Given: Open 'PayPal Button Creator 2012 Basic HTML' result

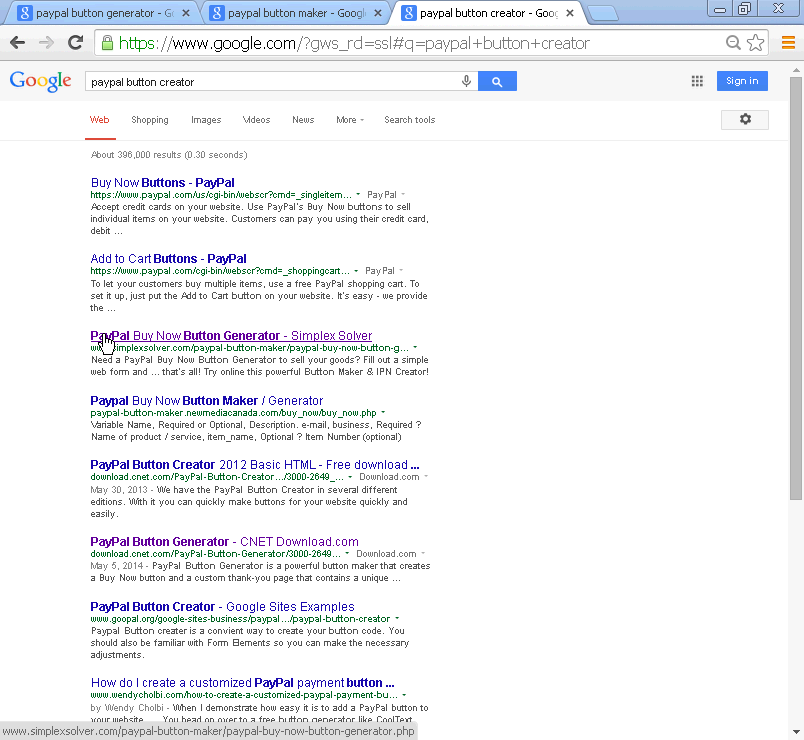Looking at the screenshot, I should [x=255, y=465].
